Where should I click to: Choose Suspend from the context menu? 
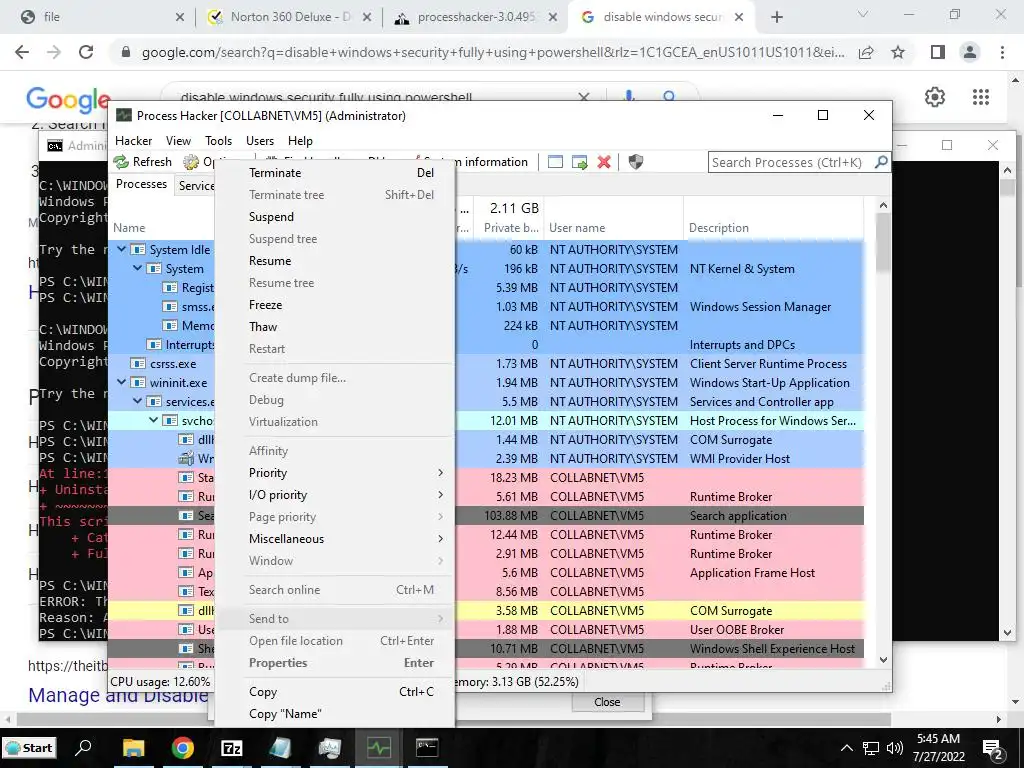point(335,217)
